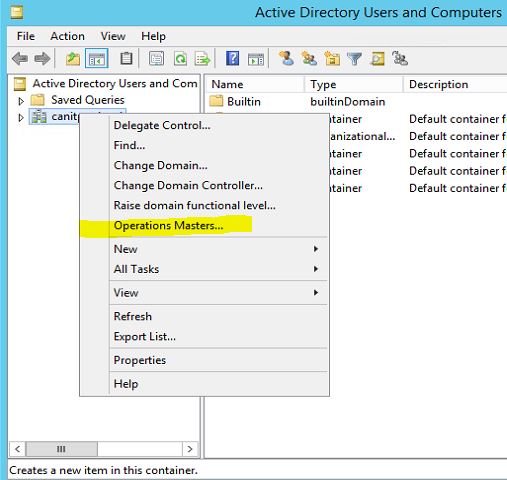
Task: Select Change Domain Controller... menu entry
Action: click(204, 185)
